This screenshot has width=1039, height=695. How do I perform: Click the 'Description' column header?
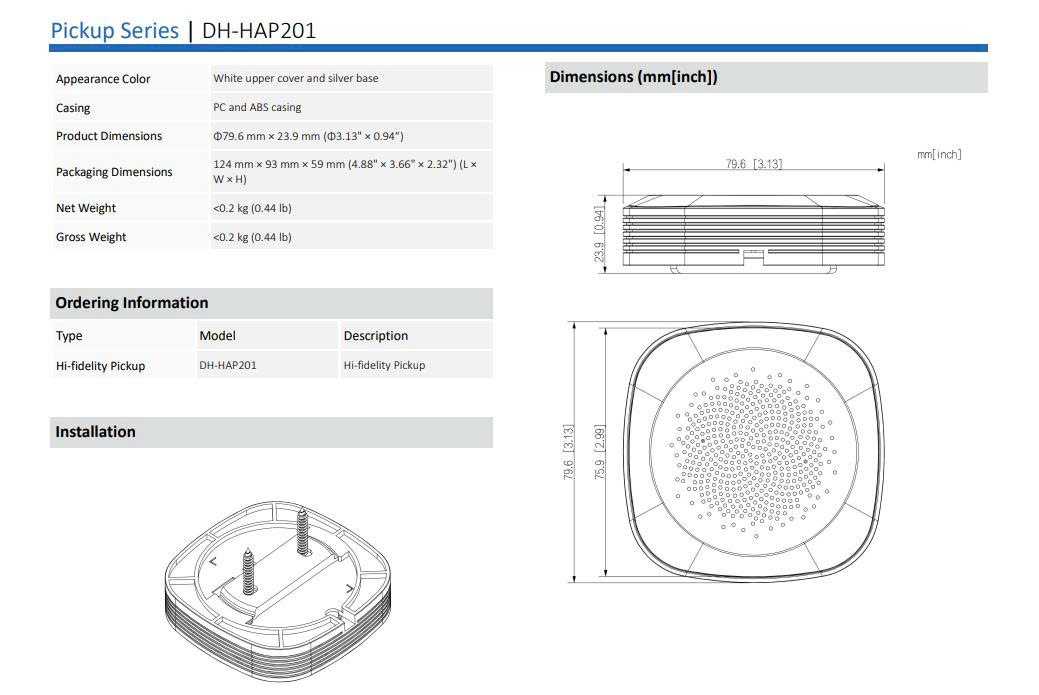pyautogui.click(x=376, y=336)
